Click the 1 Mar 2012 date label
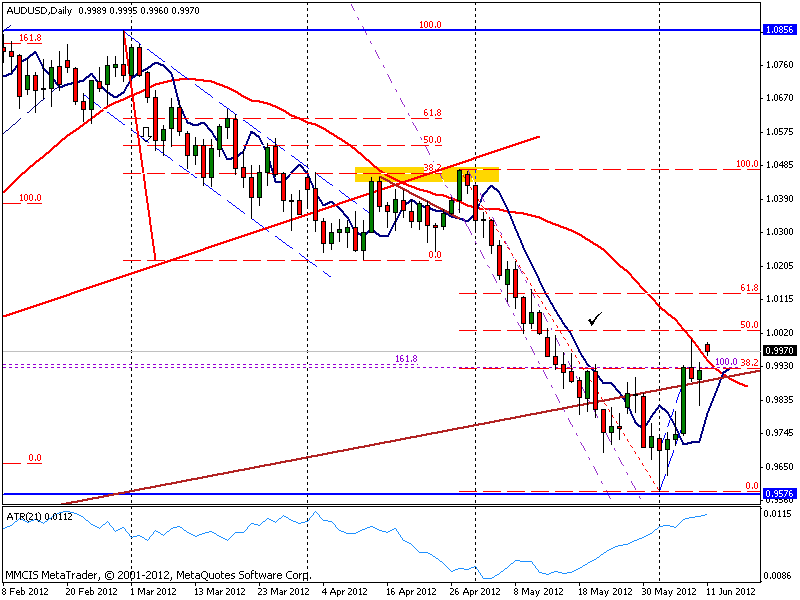This screenshot has height=600, width=800. click(x=154, y=591)
